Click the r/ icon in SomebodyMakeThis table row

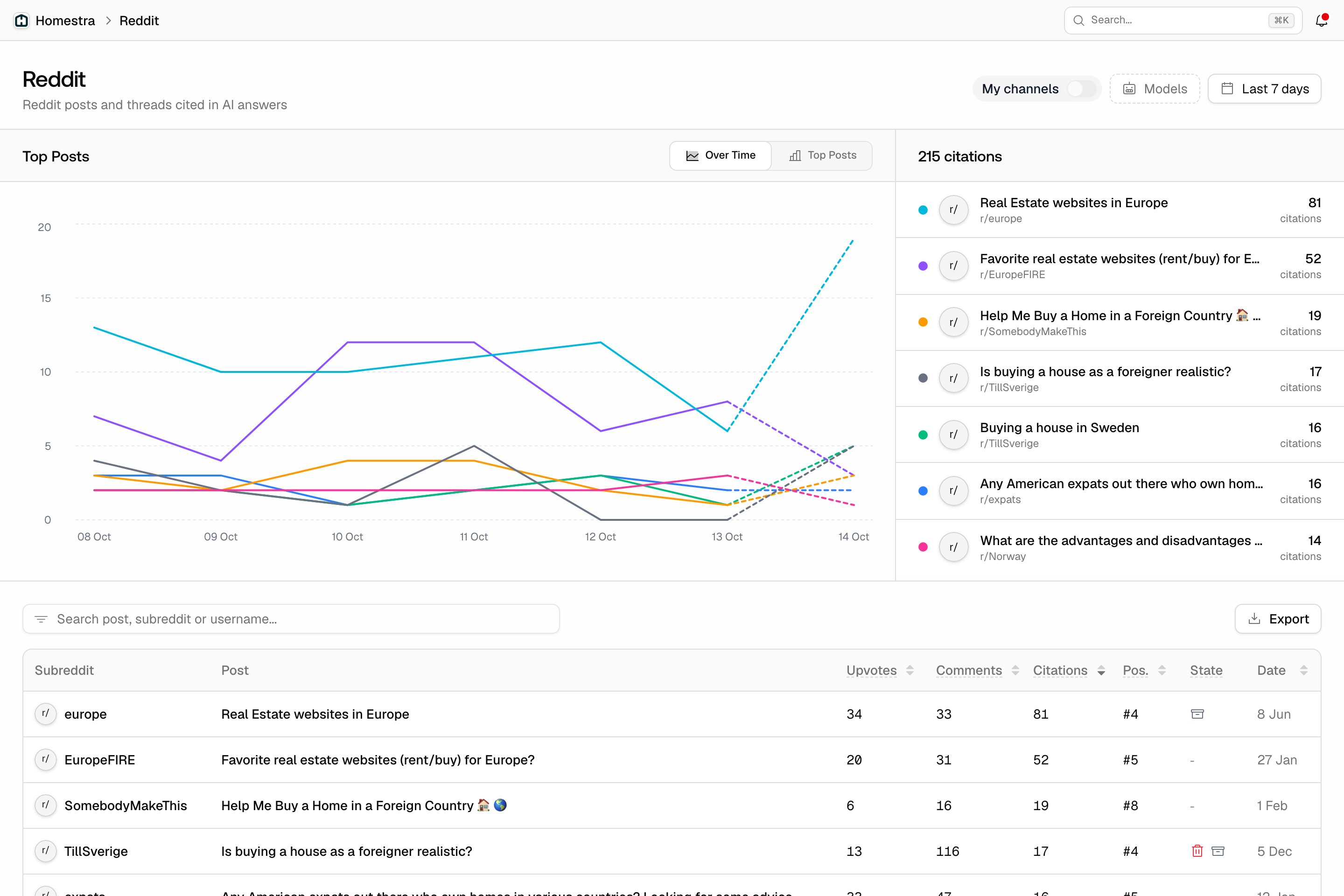coord(46,805)
